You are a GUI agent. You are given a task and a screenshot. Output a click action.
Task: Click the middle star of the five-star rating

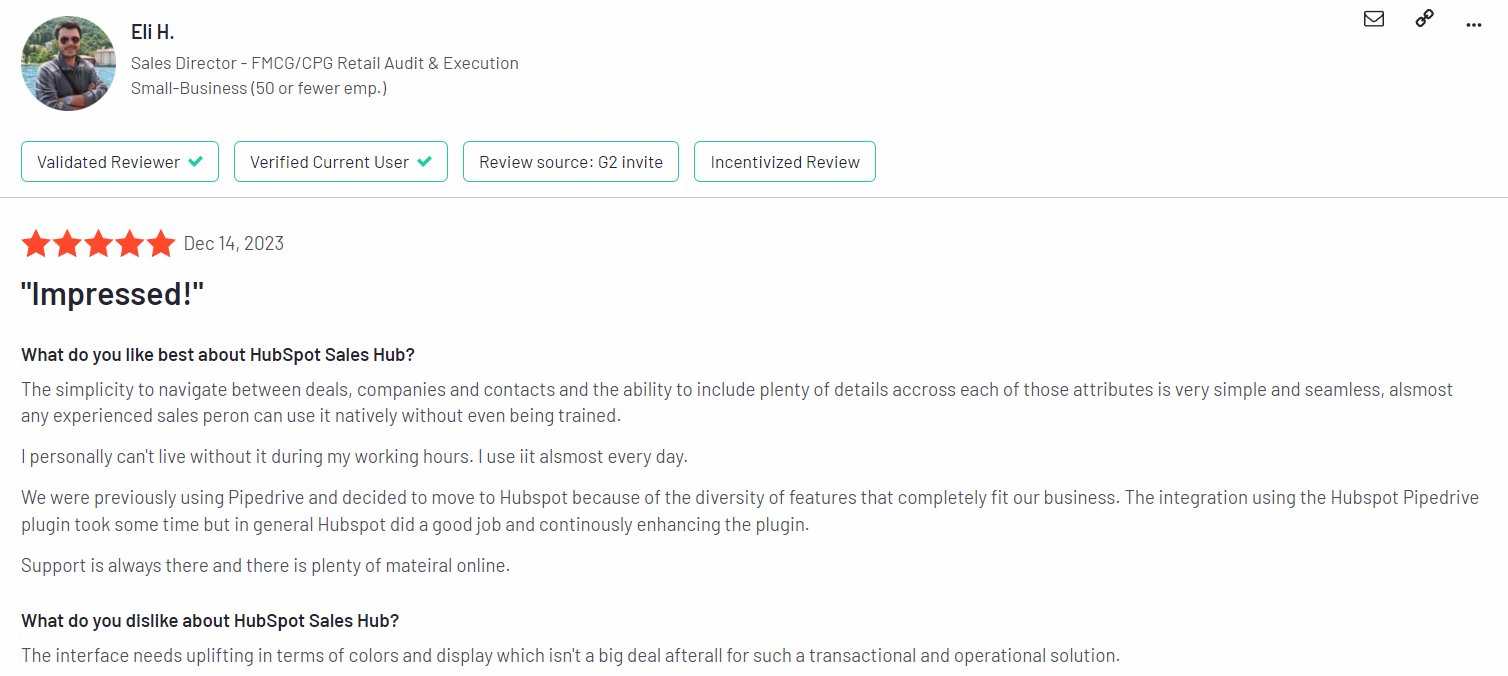(x=98, y=243)
